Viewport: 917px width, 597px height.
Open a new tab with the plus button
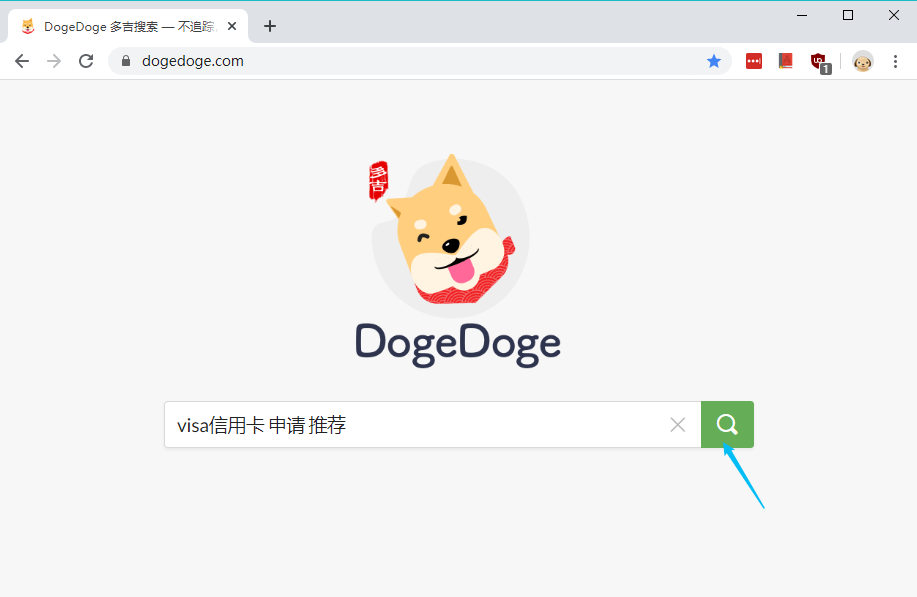click(270, 26)
